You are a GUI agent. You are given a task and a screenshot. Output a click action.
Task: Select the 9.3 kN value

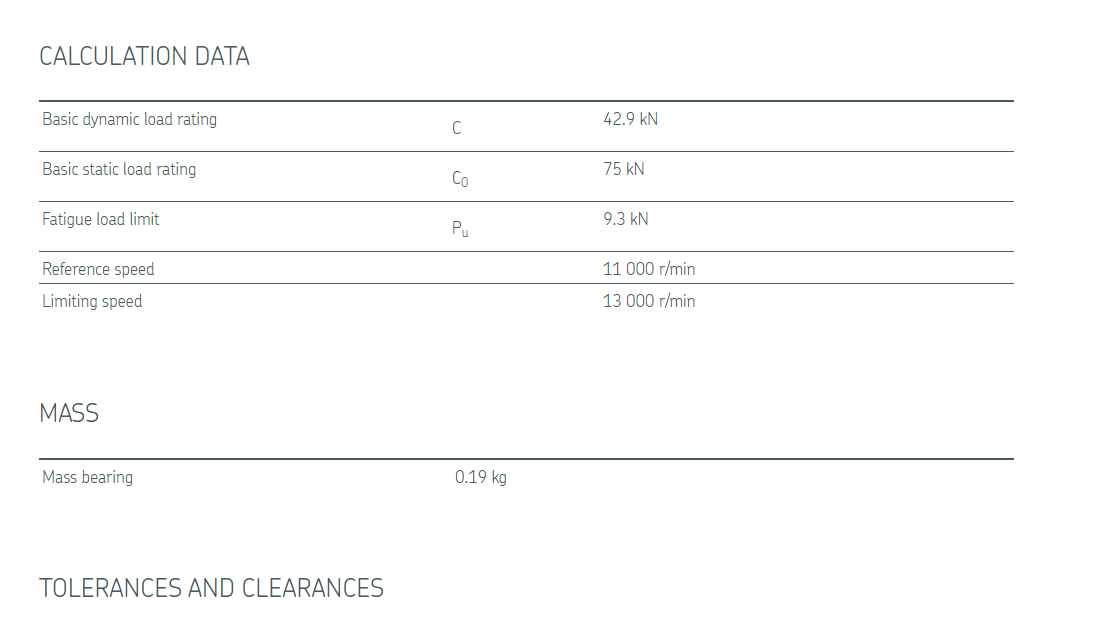625,219
